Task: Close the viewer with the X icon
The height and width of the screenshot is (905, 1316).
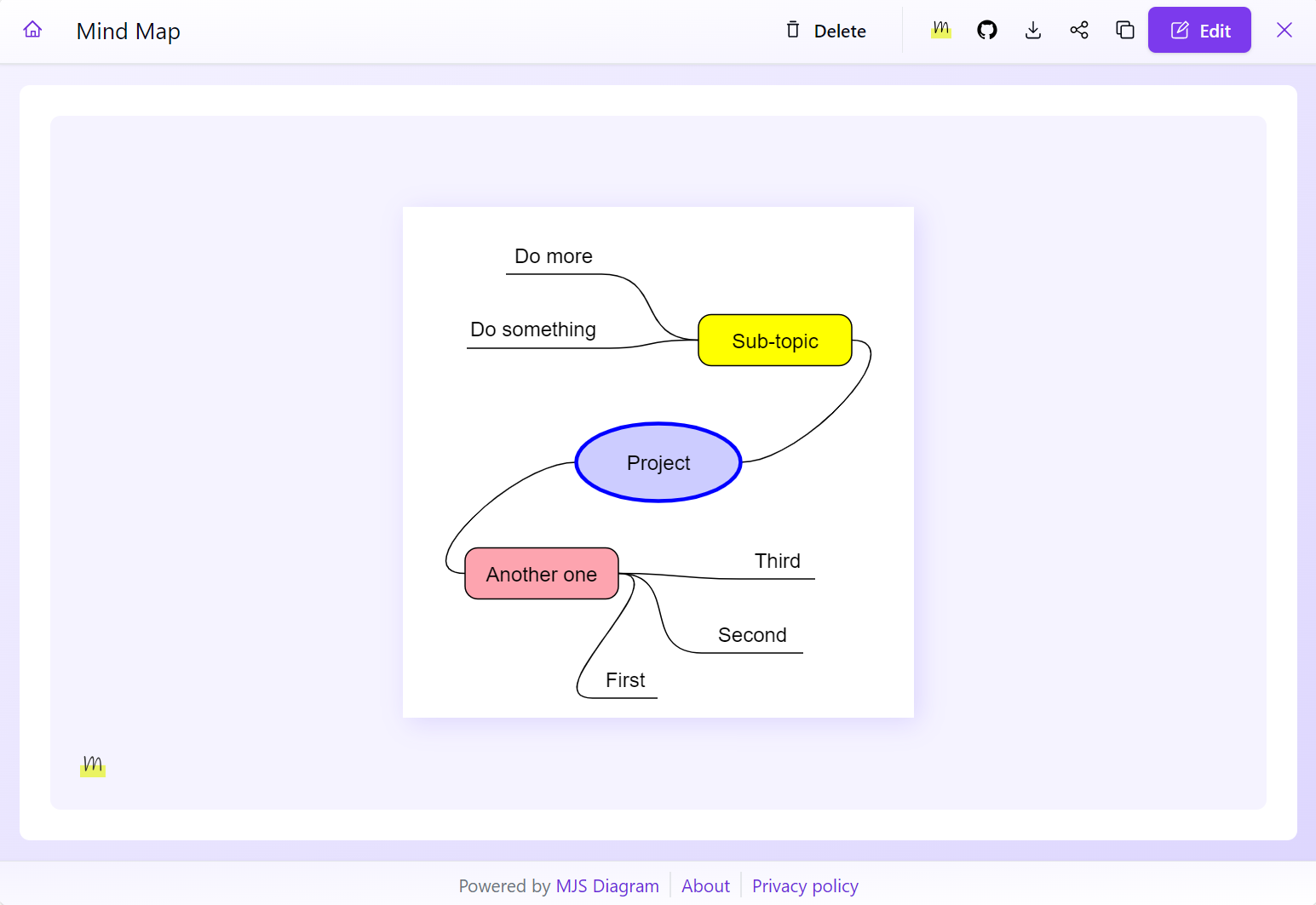Action: coord(1284,30)
